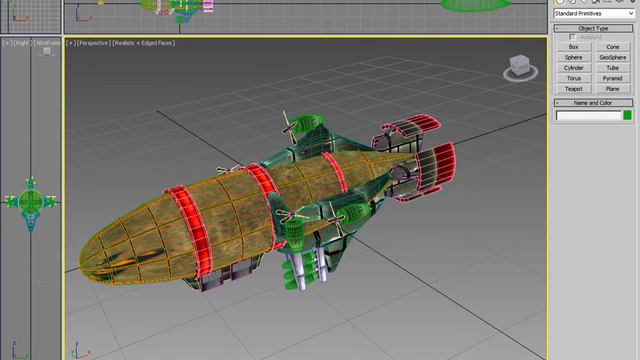Open the Right viewport label menu
The width and height of the screenshot is (640, 360).
click(22, 43)
